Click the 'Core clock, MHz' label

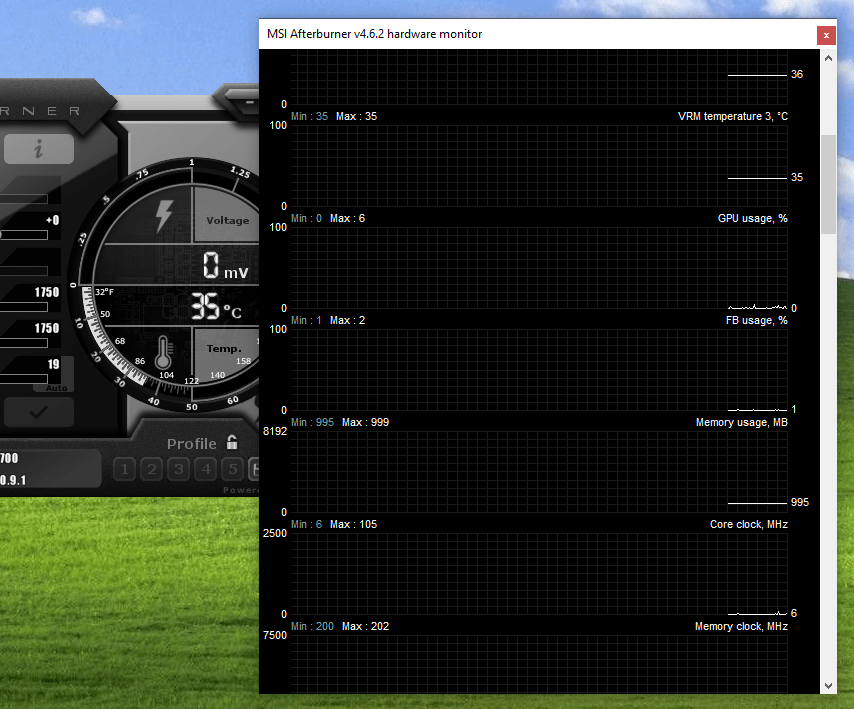tap(748, 524)
